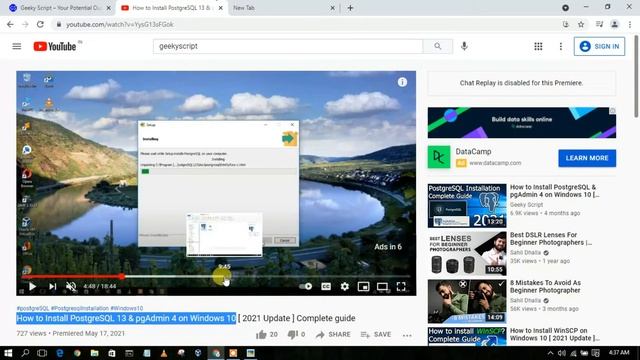This screenshot has height=360, width=640.
Task: Open How to Install WinSCP video title
Action: point(554,334)
